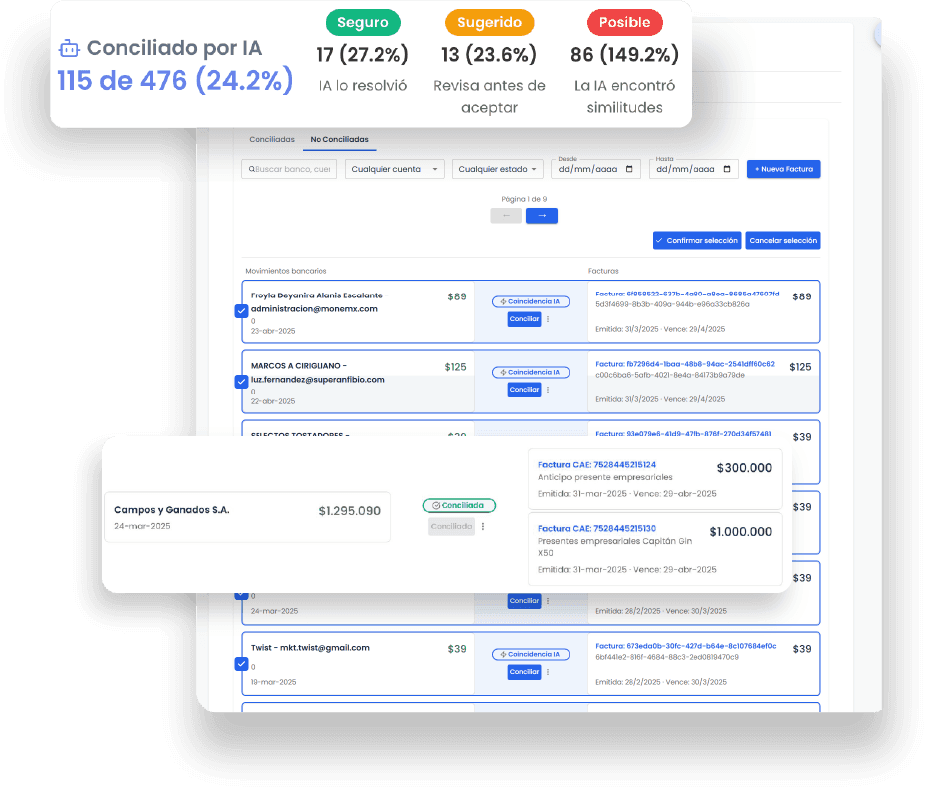Open three-dot menu beside greyed Conciliada
This screenshot has height=789, width=929.
pyautogui.click(x=483, y=526)
